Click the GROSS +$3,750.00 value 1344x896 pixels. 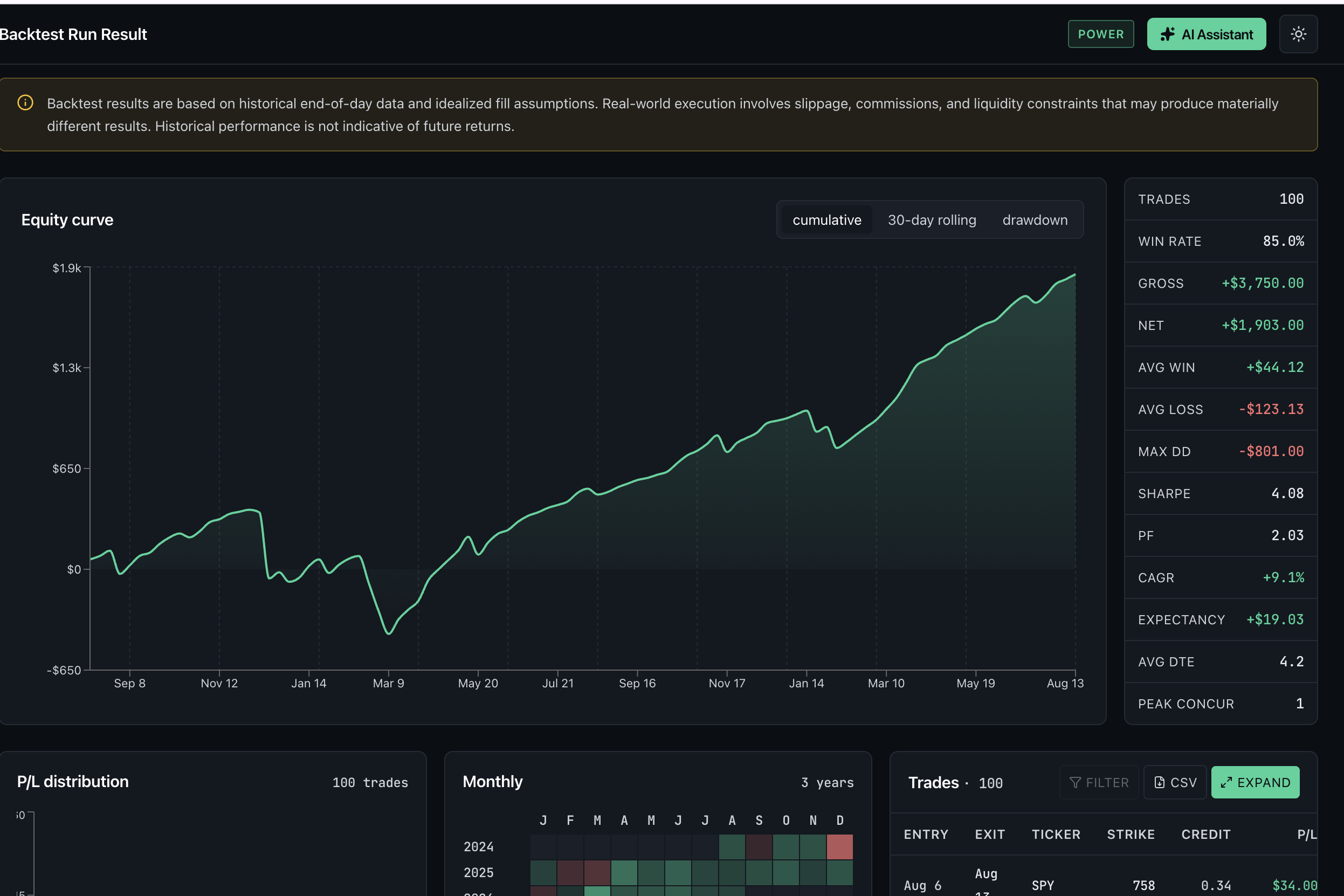coord(1262,283)
